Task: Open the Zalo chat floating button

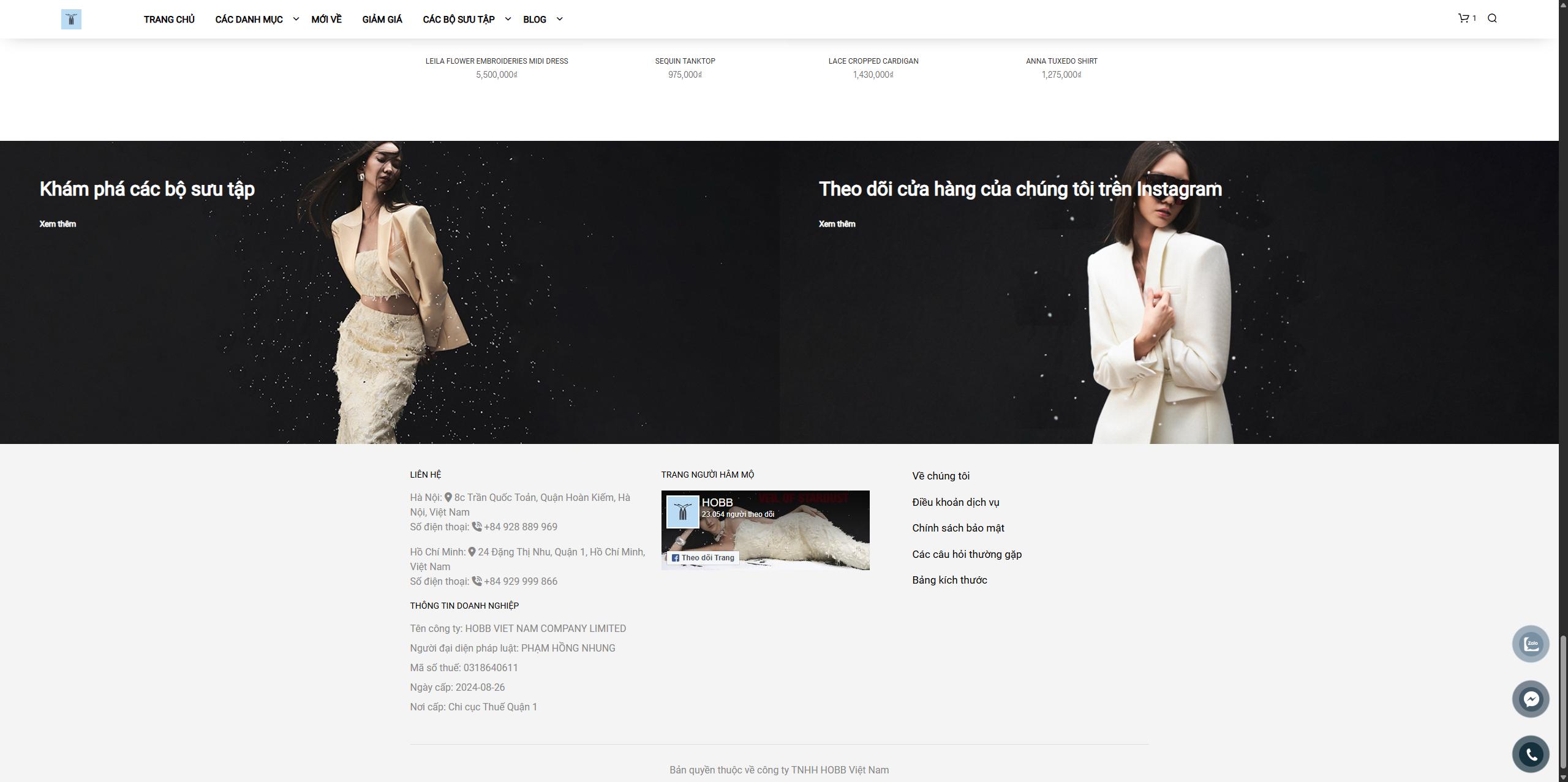Action: 1531,644
